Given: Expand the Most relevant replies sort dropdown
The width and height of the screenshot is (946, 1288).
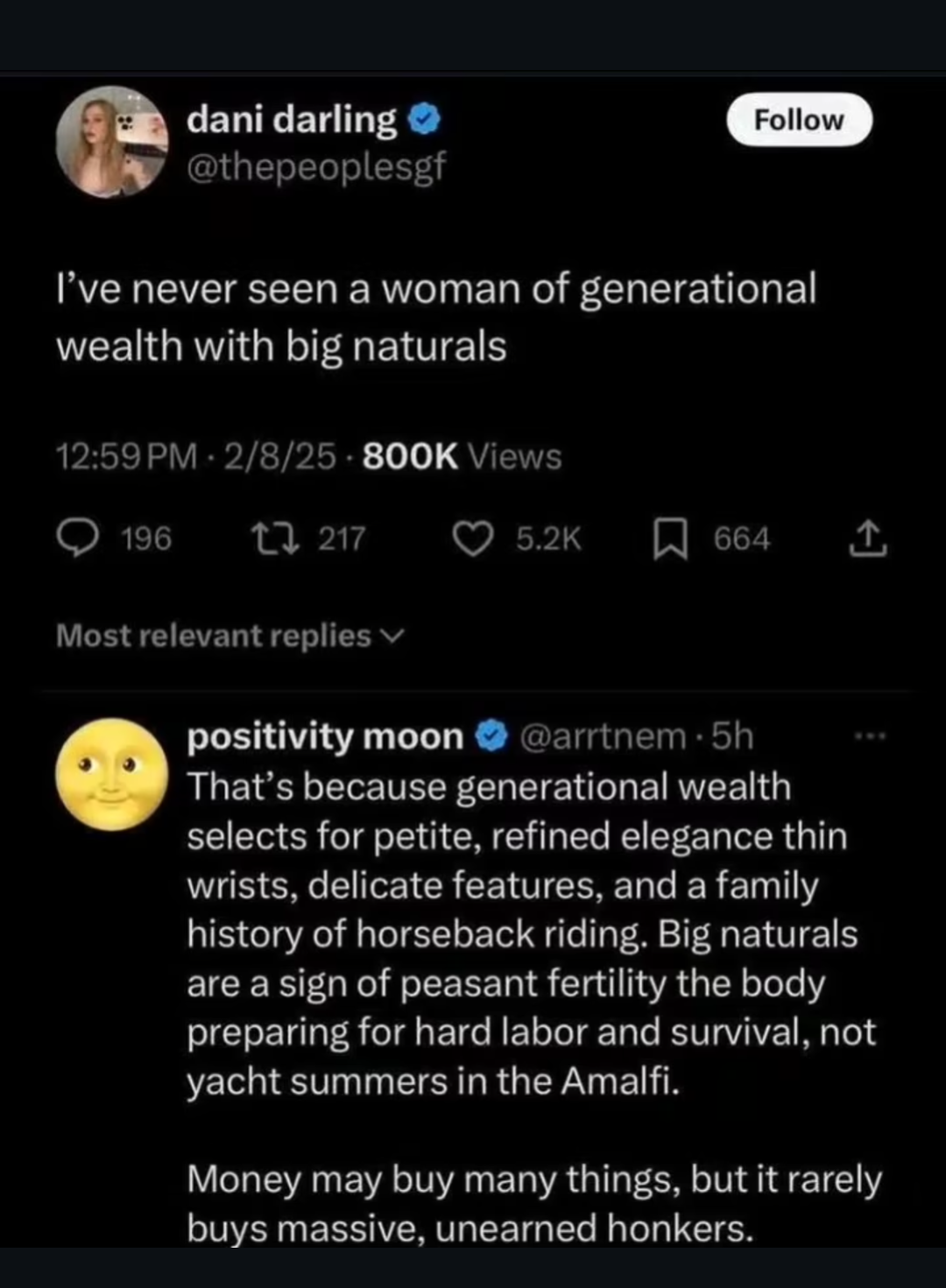Looking at the screenshot, I should [x=230, y=636].
